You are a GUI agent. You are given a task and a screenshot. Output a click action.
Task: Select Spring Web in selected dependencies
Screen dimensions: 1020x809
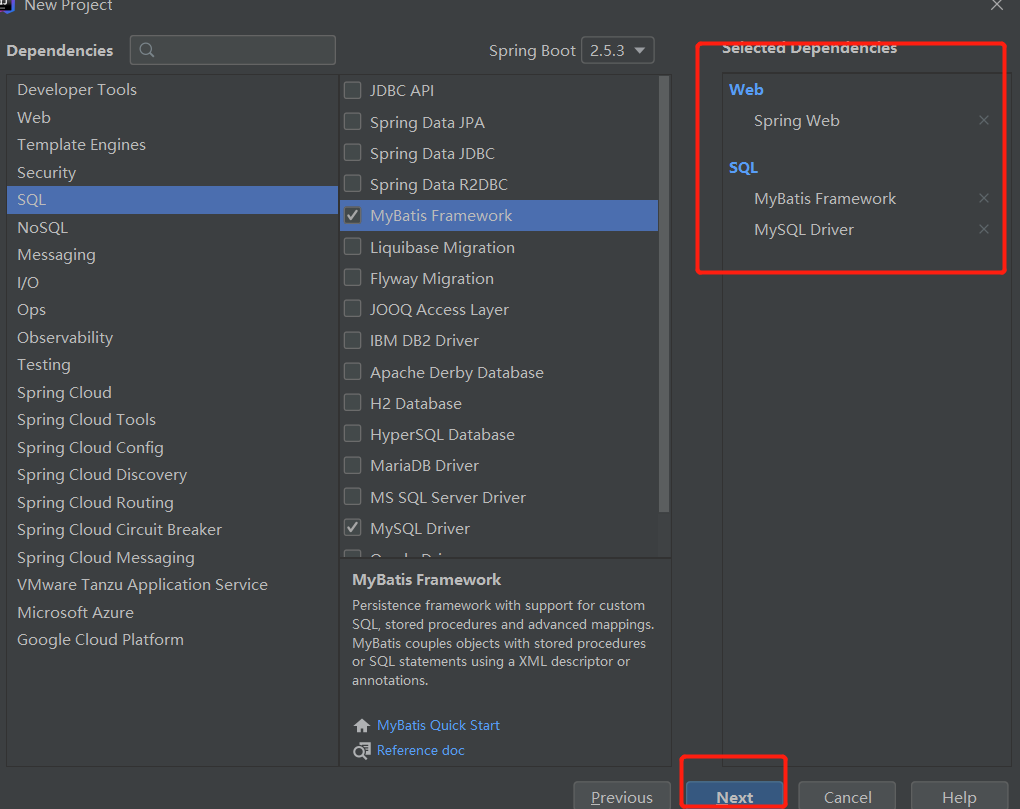pos(797,120)
